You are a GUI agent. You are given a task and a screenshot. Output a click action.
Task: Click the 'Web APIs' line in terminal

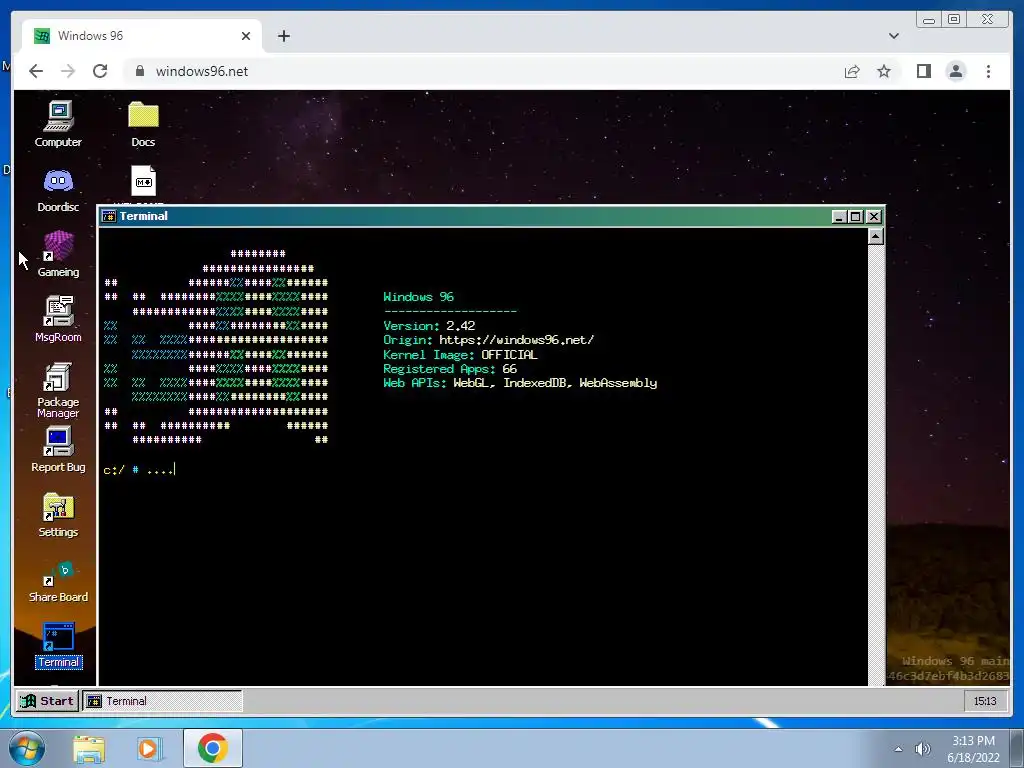pyautogui.click(x=520, y=383)
